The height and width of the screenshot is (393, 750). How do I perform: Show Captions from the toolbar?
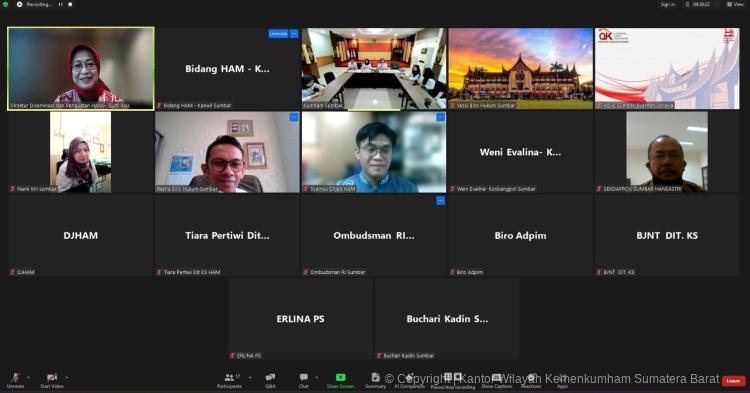pos(496,380)
